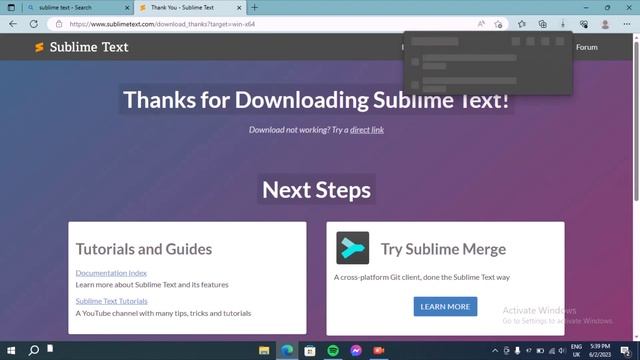Switch to the 'sublime text - Search' tab
This screenshot has width=640, height=360.
click(x=78, y=7)
